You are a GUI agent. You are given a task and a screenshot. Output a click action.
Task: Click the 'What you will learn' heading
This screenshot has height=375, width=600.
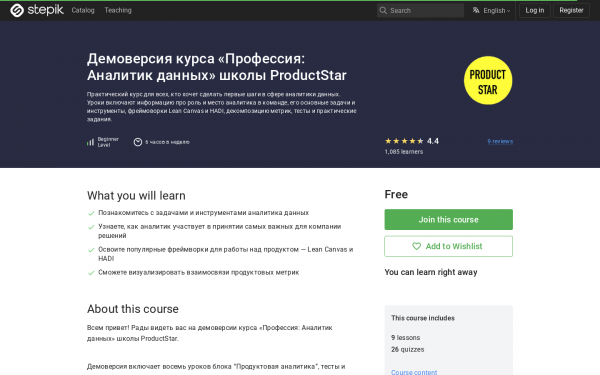136,196
